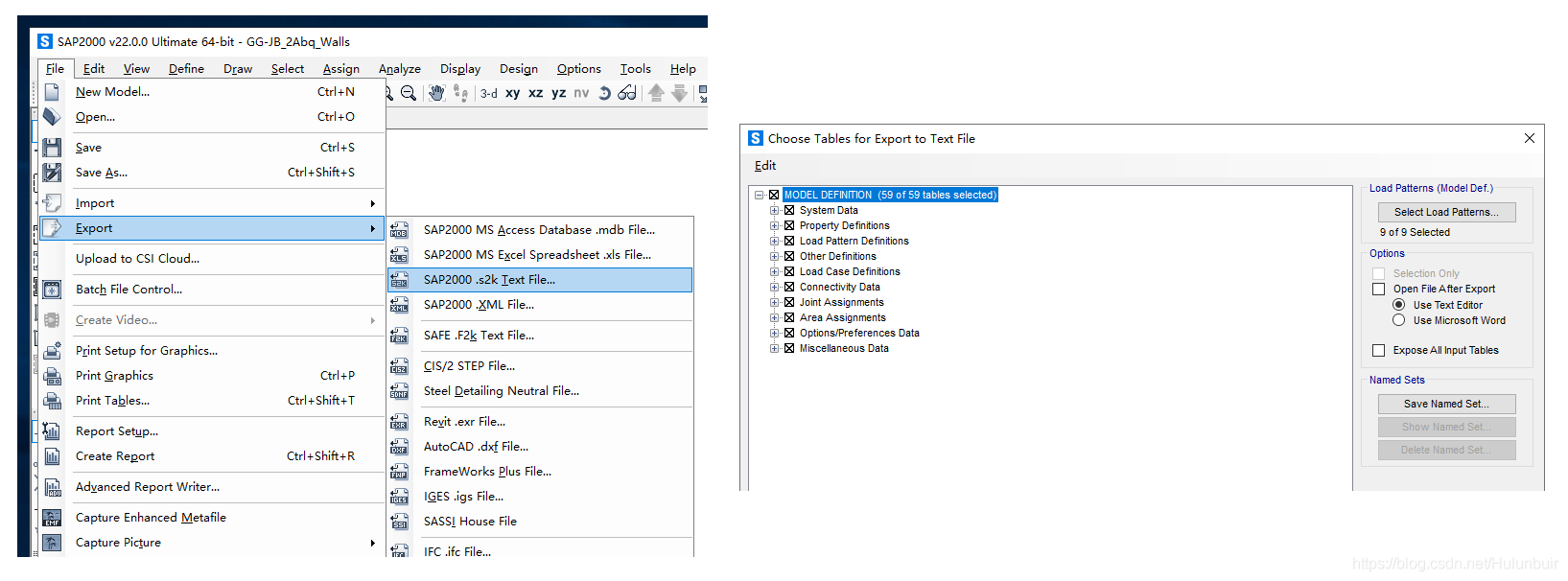Screen dimensions: 1568x581
Task: Toggle Load Case Definitions checkbox
Action: tap(789, 271)
